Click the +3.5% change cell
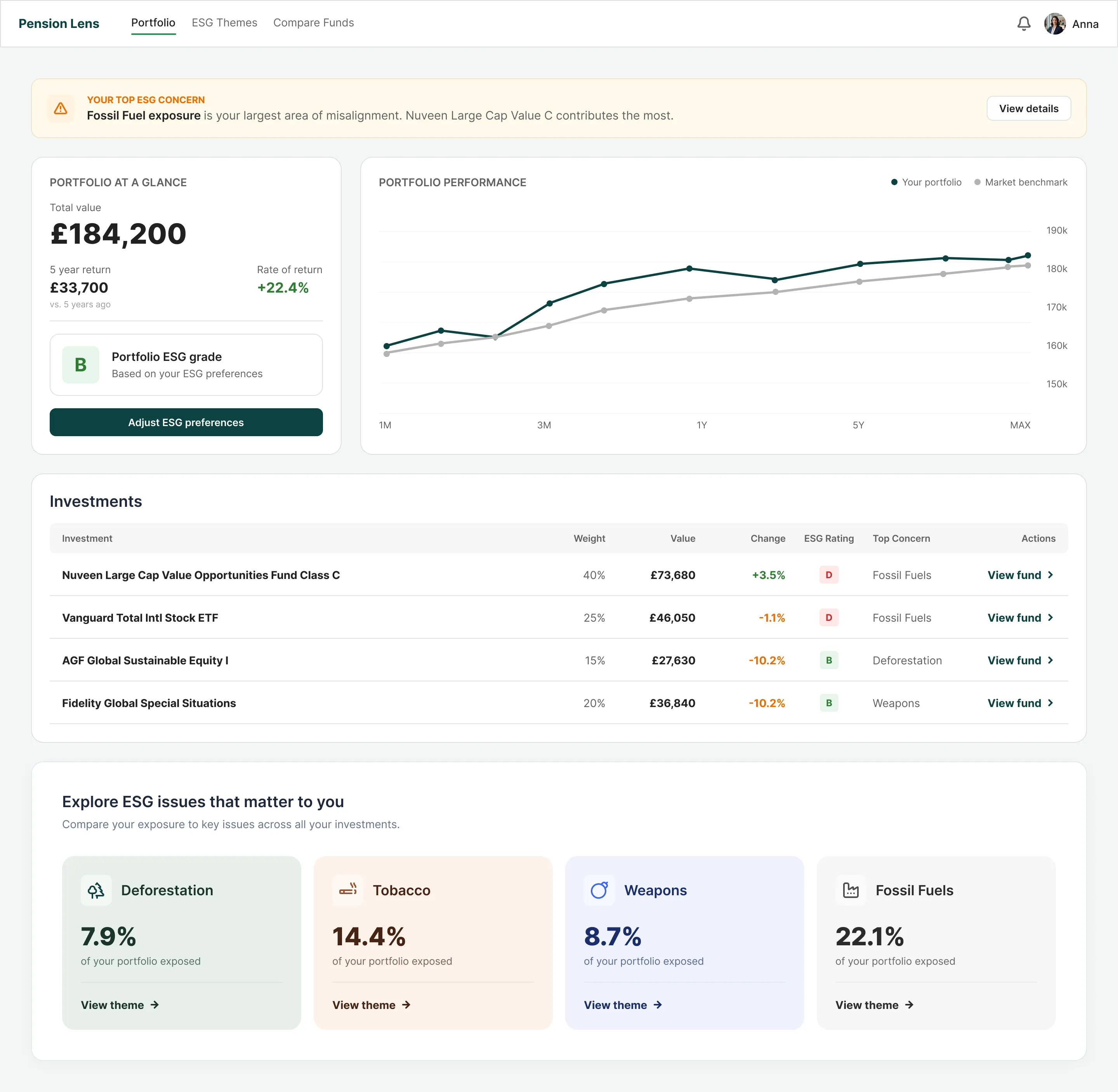 tap(768, 575)
